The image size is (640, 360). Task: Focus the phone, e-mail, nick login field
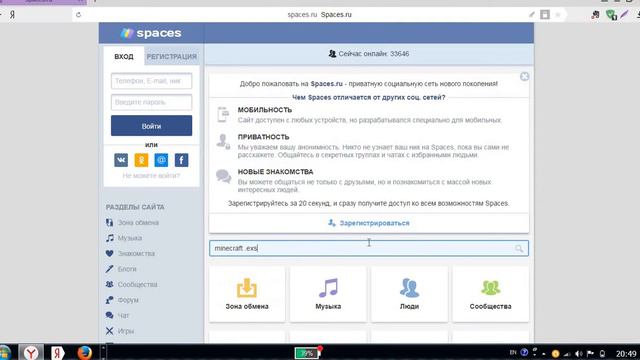click(151, 81)
